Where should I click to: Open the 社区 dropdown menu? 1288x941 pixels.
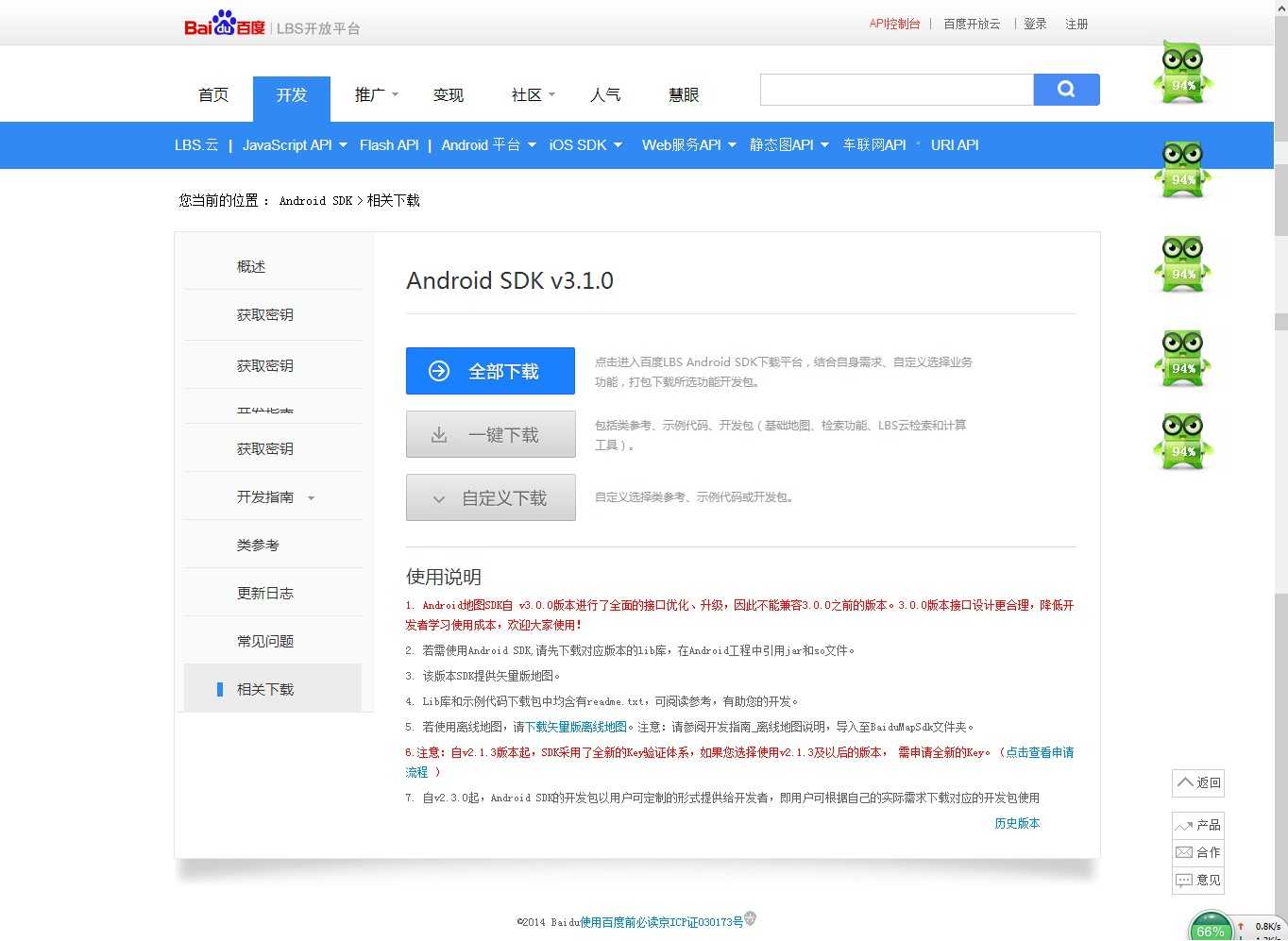coord(534,94)
